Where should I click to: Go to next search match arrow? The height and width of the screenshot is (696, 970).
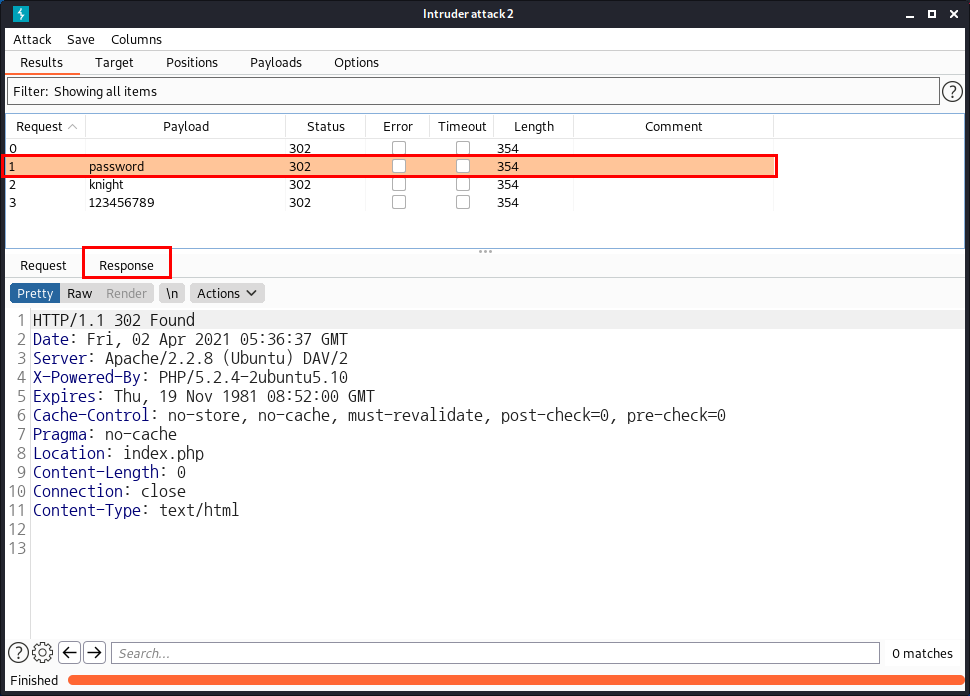coord(95,653)
